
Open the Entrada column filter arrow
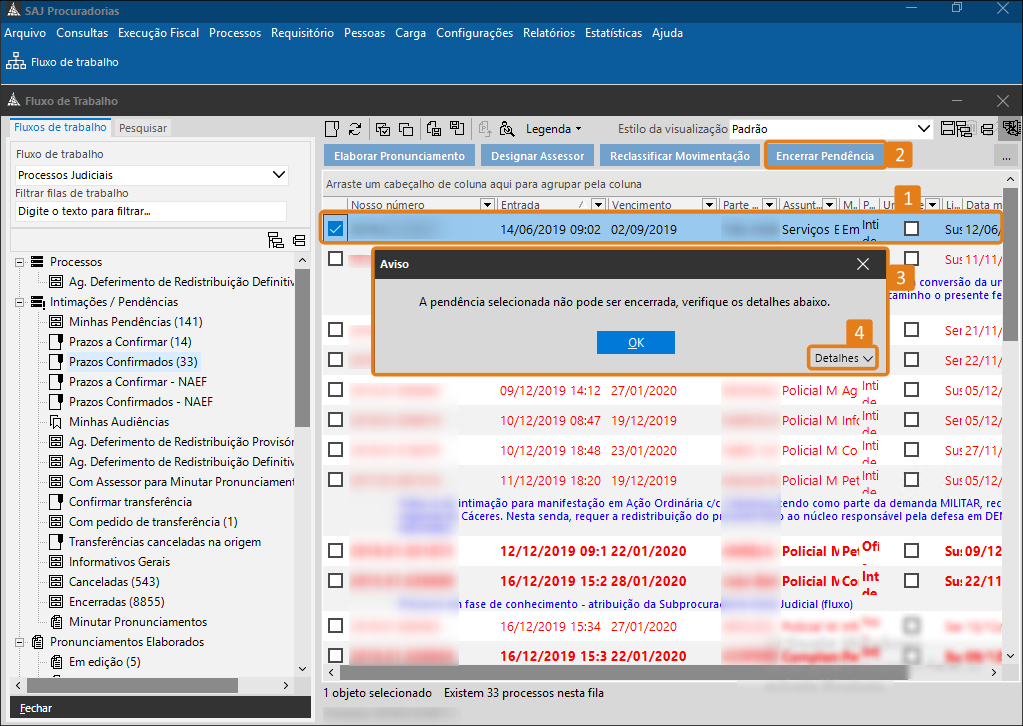[598, 205]
